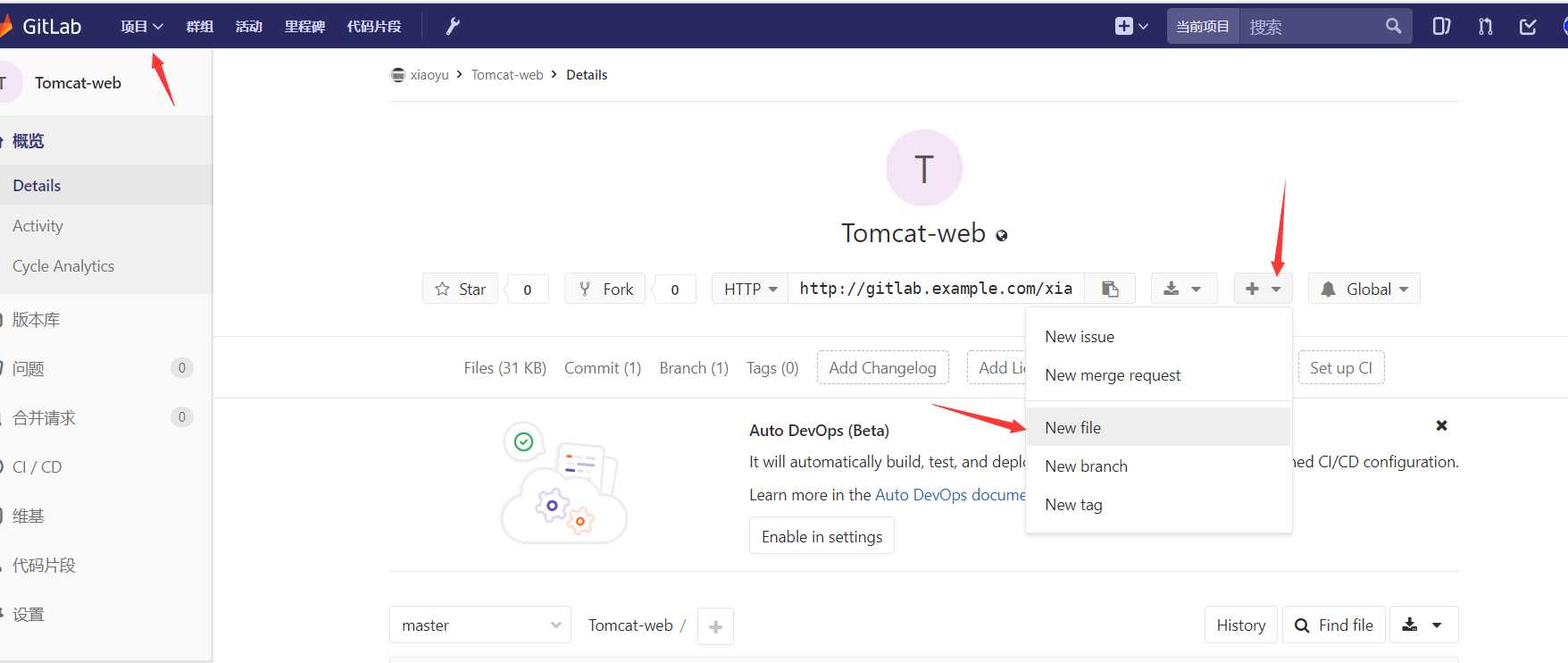Screen dimensions: 1568x663
Task: Click the plus icon beside Tomcat-web path
Action: [715, 626]
